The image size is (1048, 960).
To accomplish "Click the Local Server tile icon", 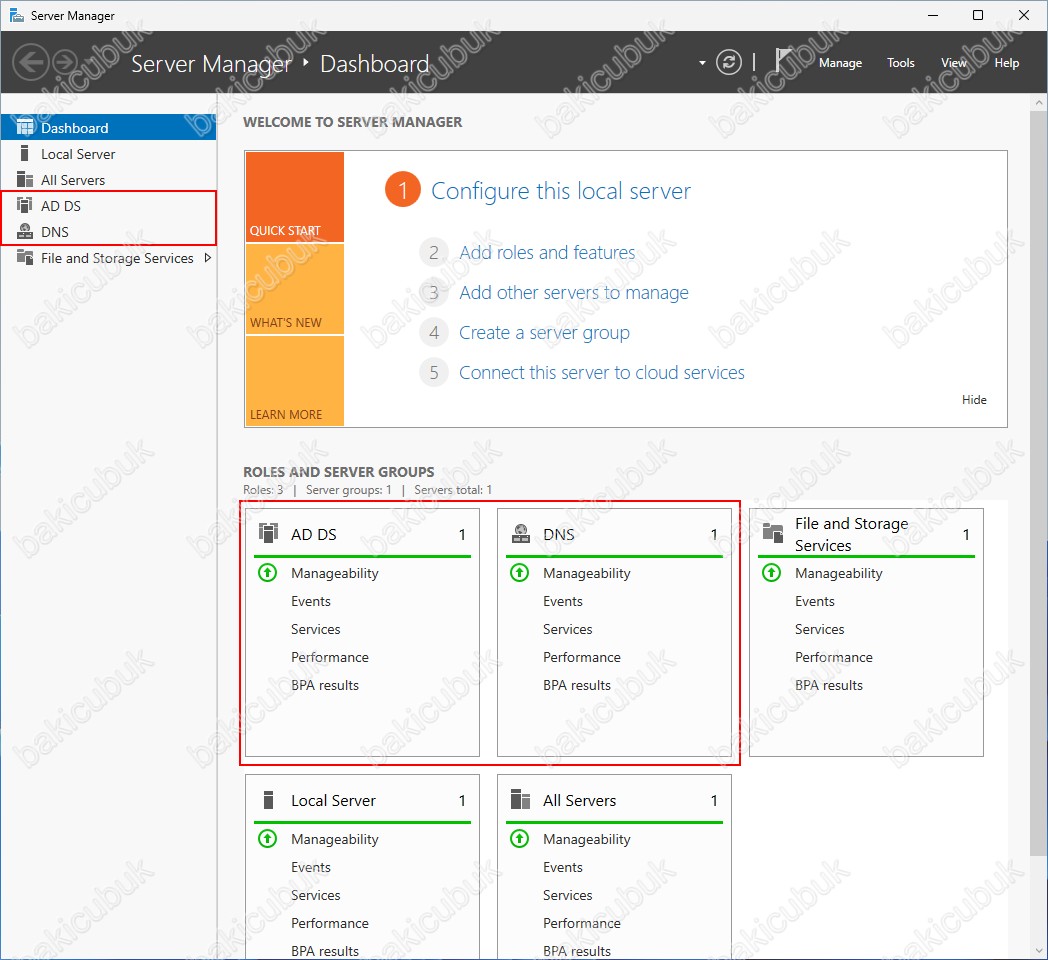I will click(268, 800).
